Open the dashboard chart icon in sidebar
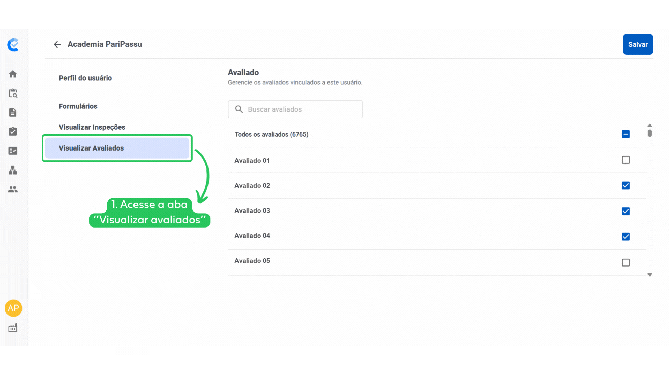 13,151
